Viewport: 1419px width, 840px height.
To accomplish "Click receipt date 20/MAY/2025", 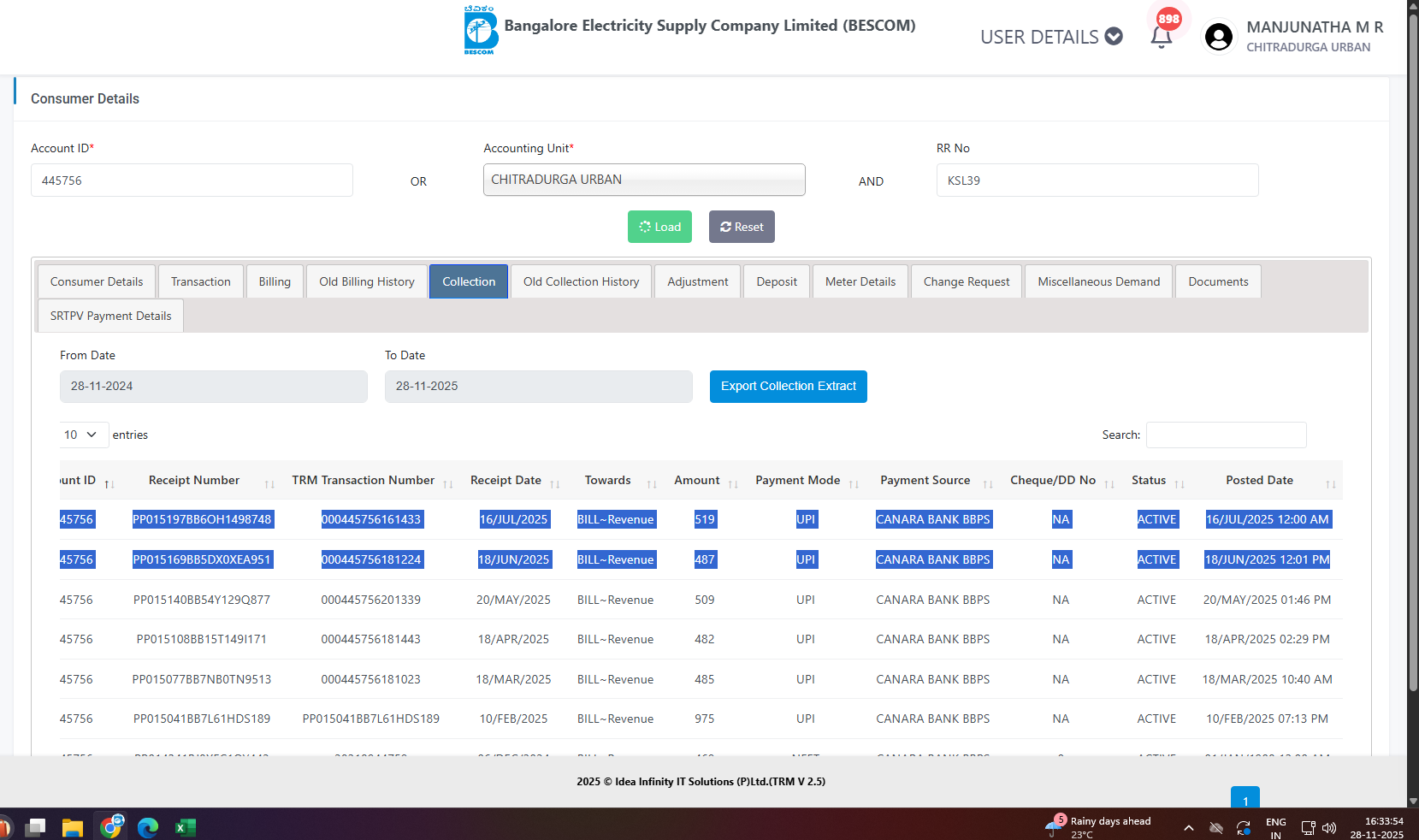I will [x=513, y=600].
